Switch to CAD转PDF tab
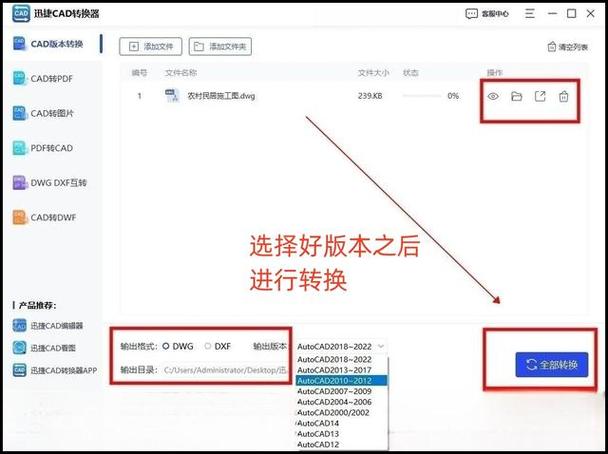 pyautogui.click(x=43, y=79)
